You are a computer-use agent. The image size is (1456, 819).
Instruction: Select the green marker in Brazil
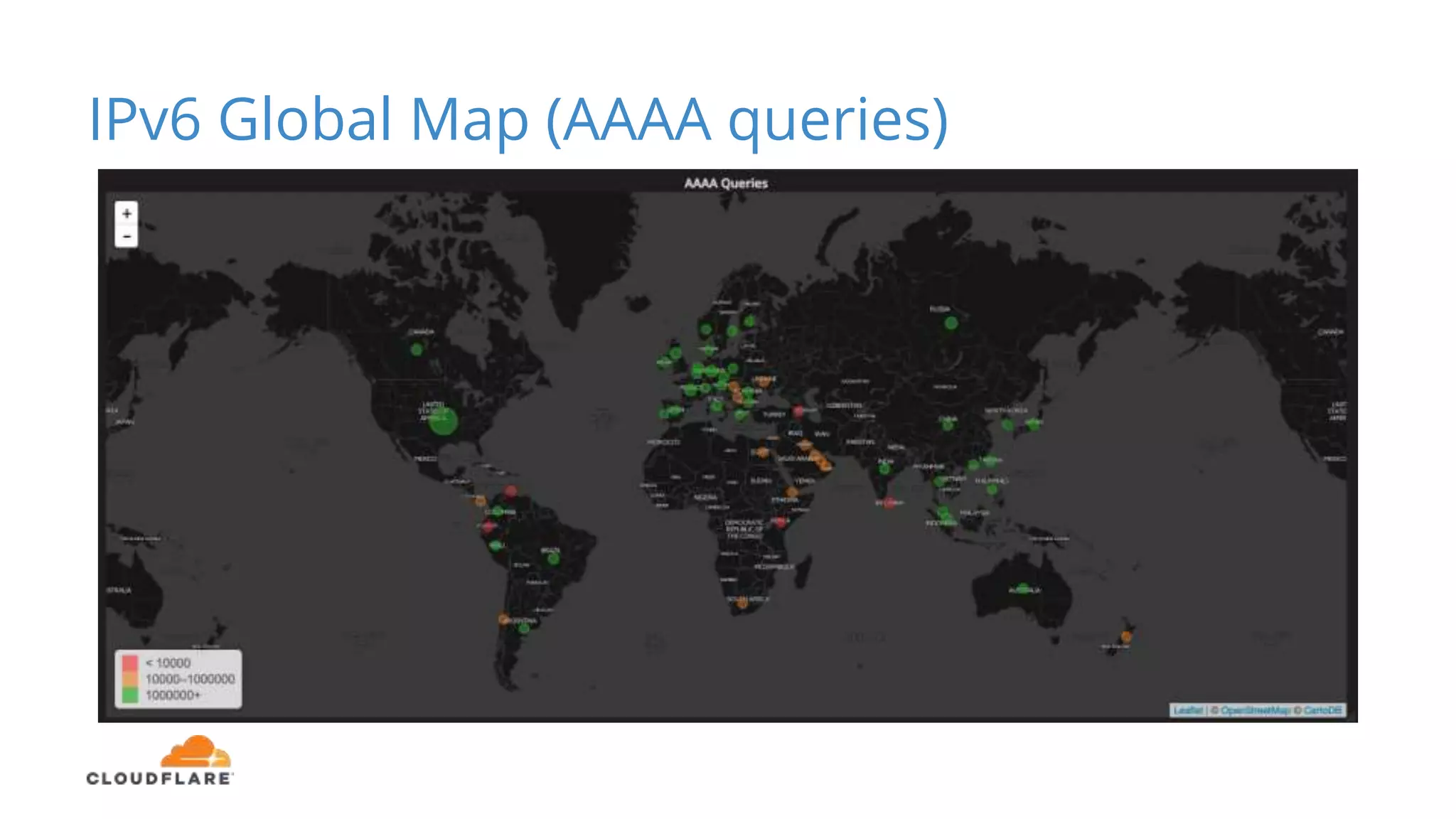pyautogui.click(x=553, y=559)
